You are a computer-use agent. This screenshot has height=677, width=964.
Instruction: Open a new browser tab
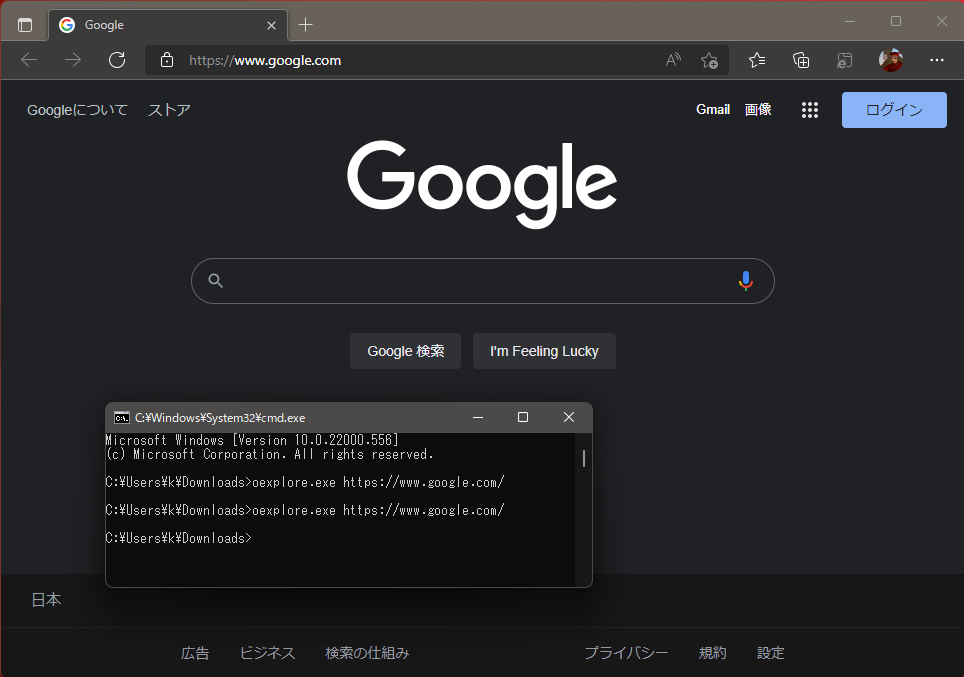[306, 25]
